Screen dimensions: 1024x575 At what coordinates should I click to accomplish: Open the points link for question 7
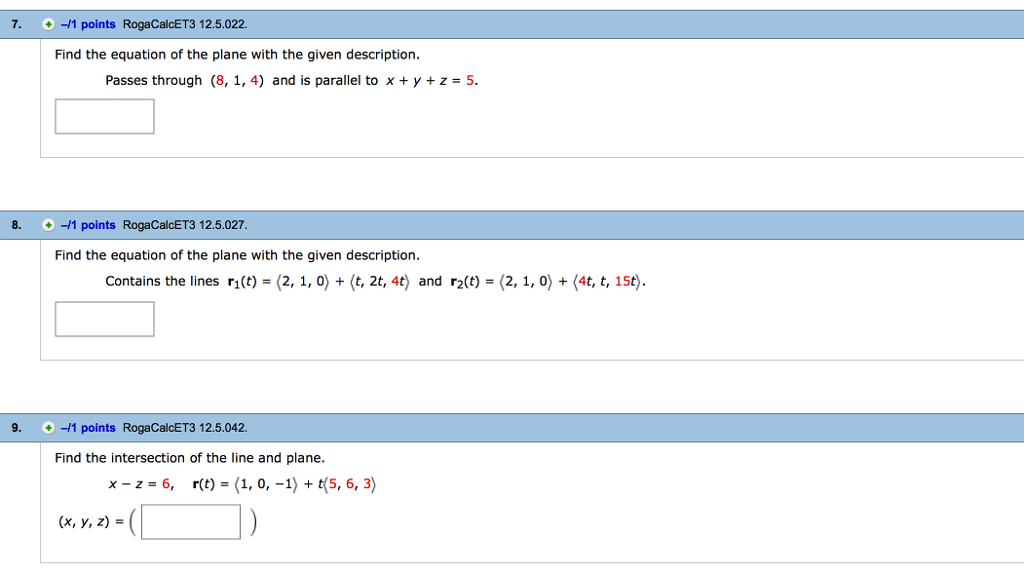[x=88, y=24]
